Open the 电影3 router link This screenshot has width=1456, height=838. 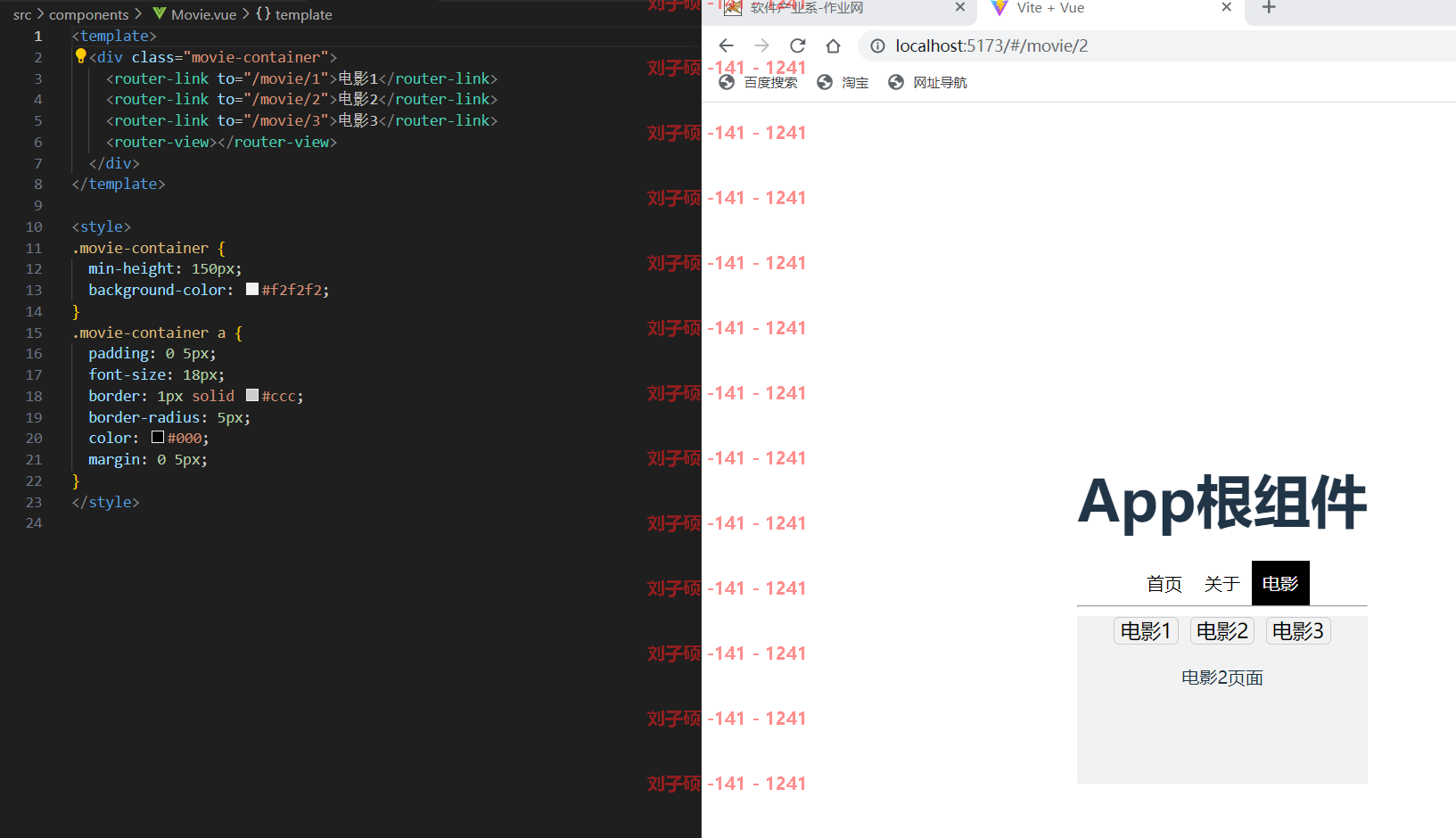[1298, 631]
